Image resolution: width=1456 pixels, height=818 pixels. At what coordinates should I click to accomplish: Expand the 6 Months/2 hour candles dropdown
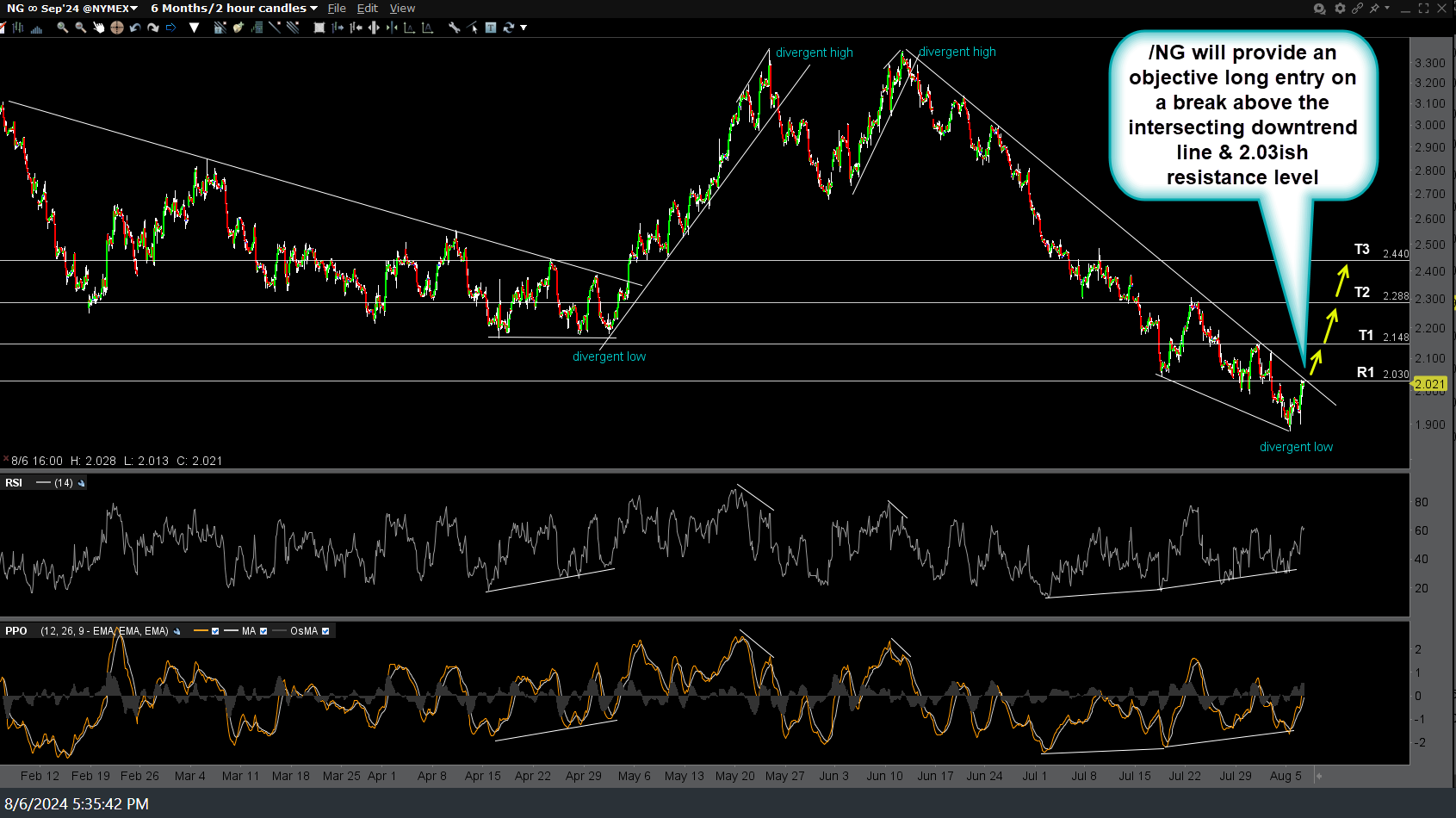pos(233,8)
